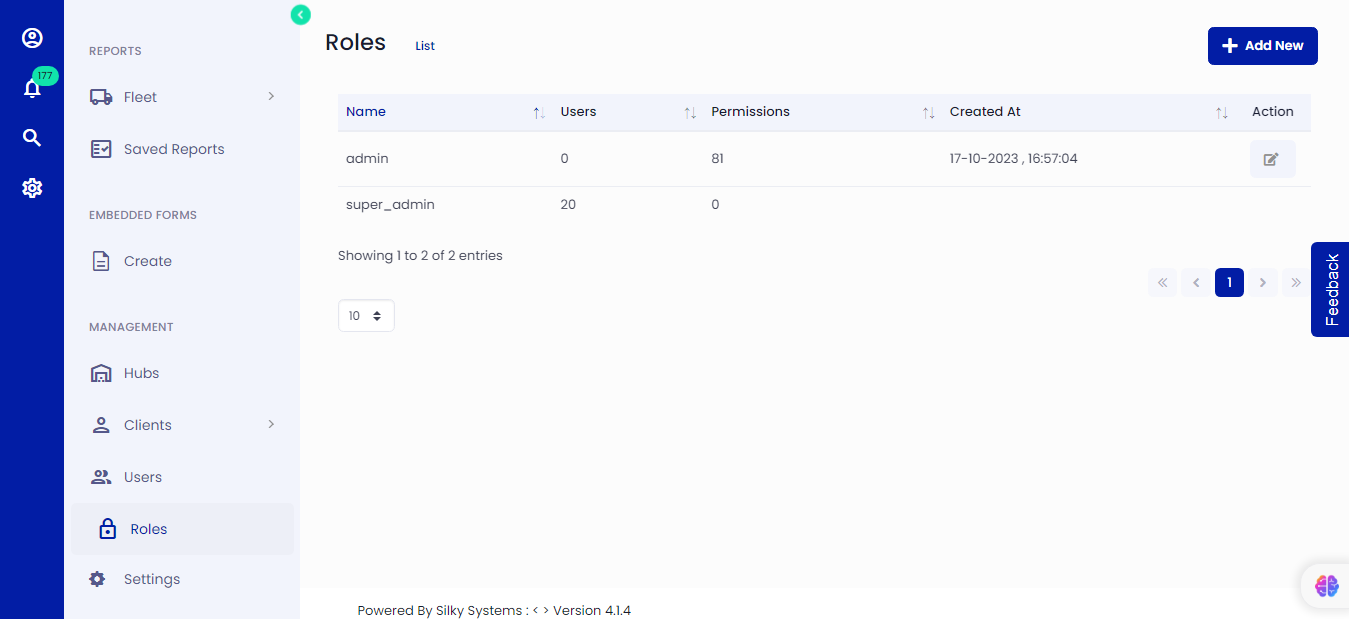Click the Add New button
Viewport: 1349px width, 619px height.
(x=1262, y=46)
